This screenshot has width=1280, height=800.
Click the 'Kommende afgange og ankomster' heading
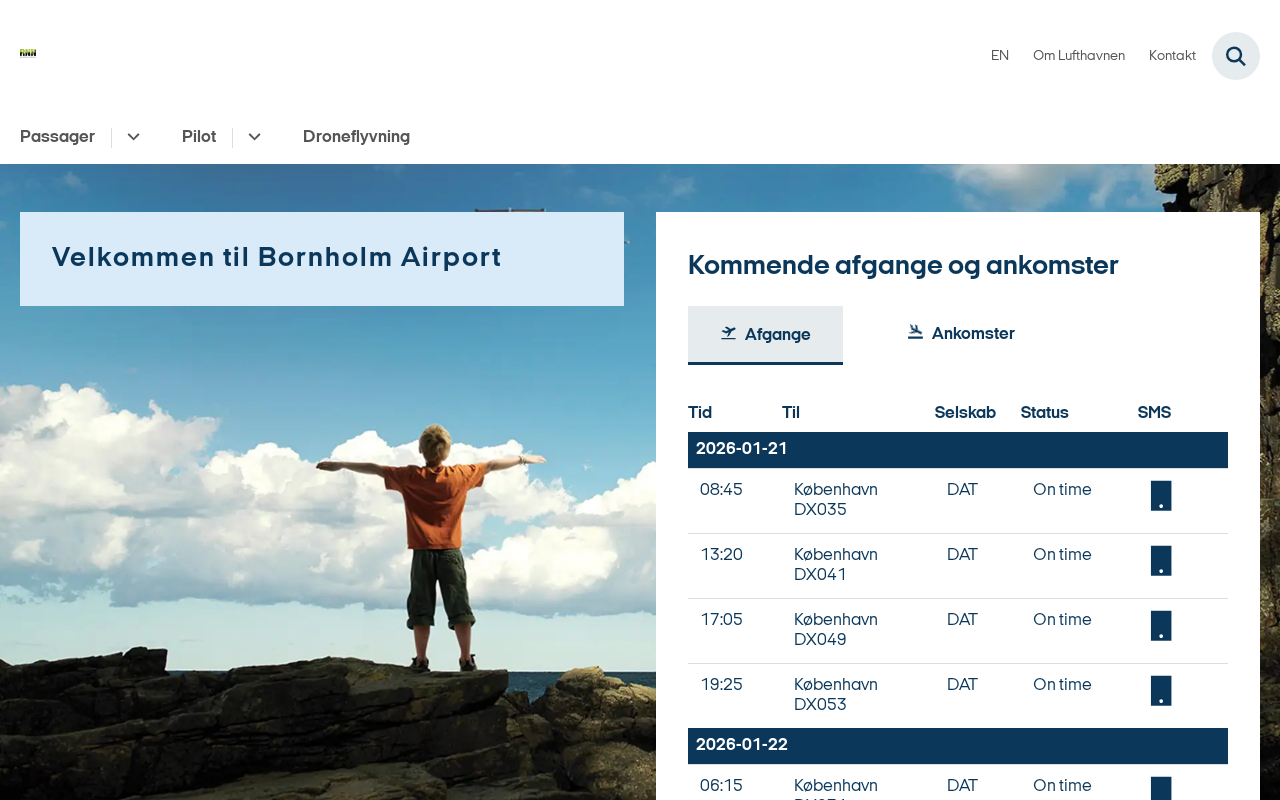903,265
